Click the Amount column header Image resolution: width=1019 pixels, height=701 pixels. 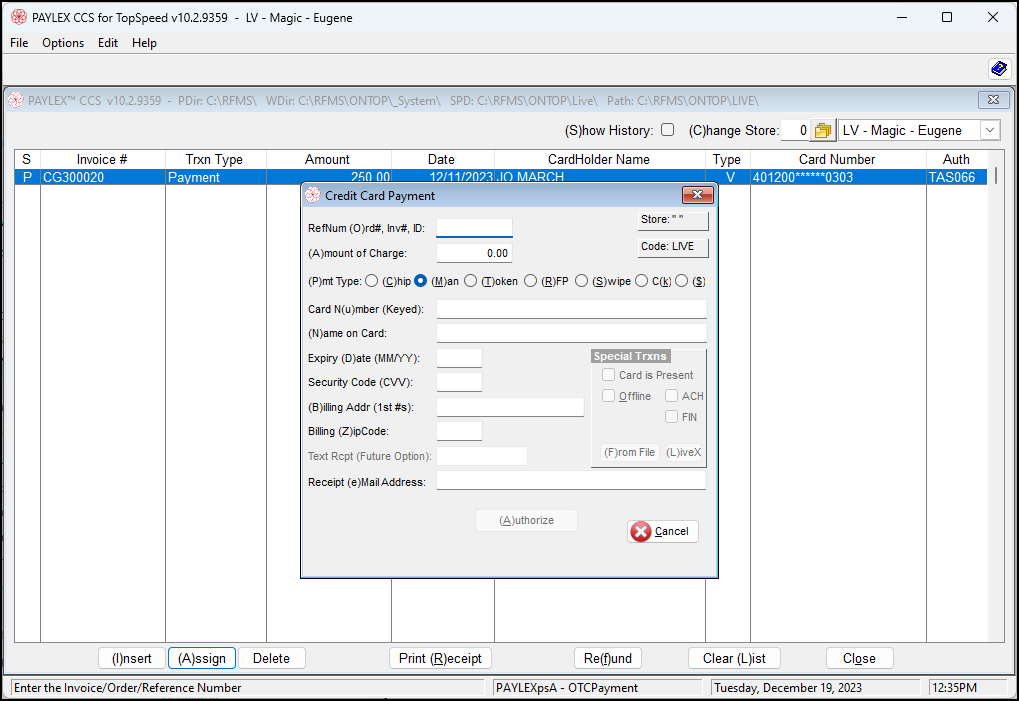pos(329,159)
